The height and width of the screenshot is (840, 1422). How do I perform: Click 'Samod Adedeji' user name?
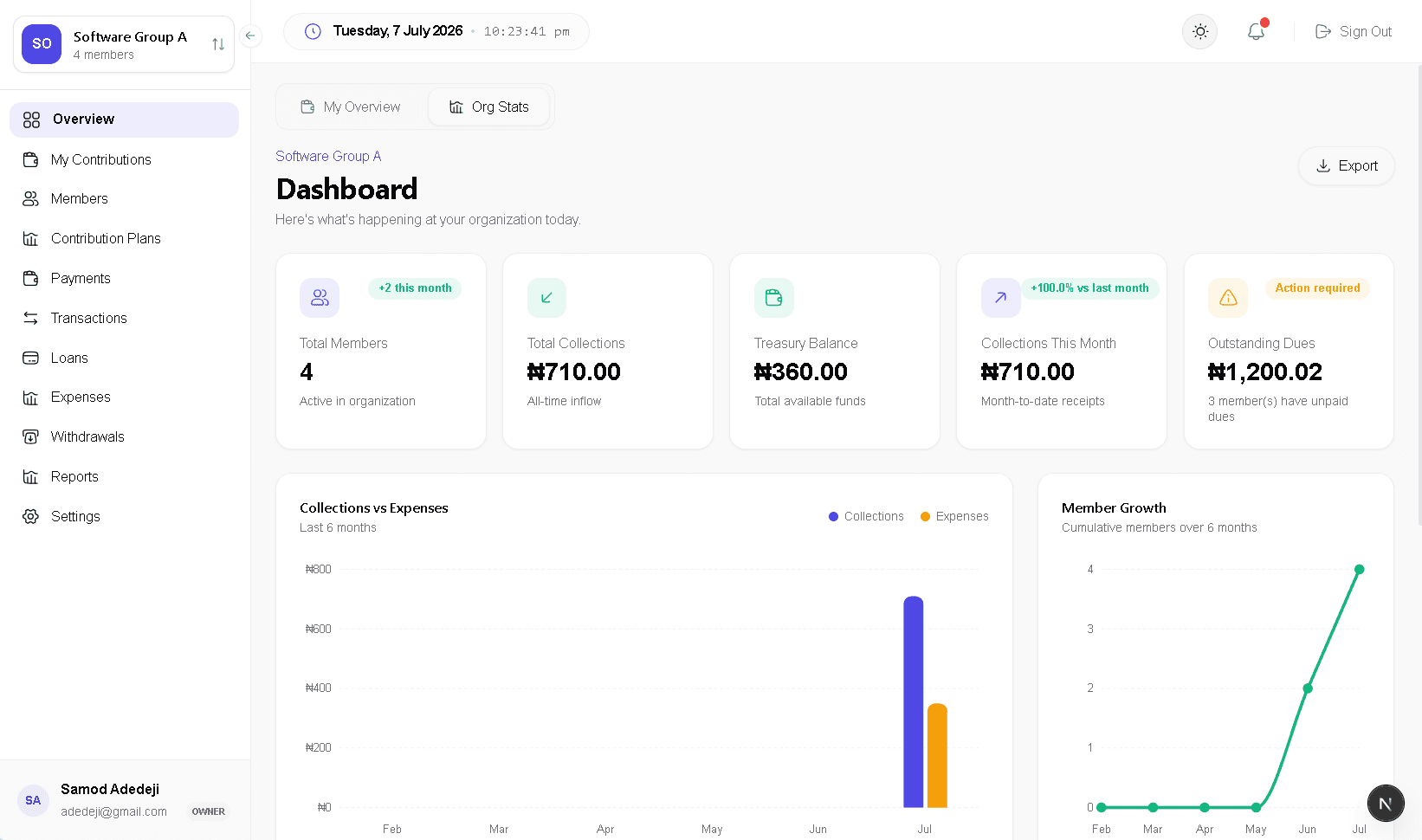[110, 790]
